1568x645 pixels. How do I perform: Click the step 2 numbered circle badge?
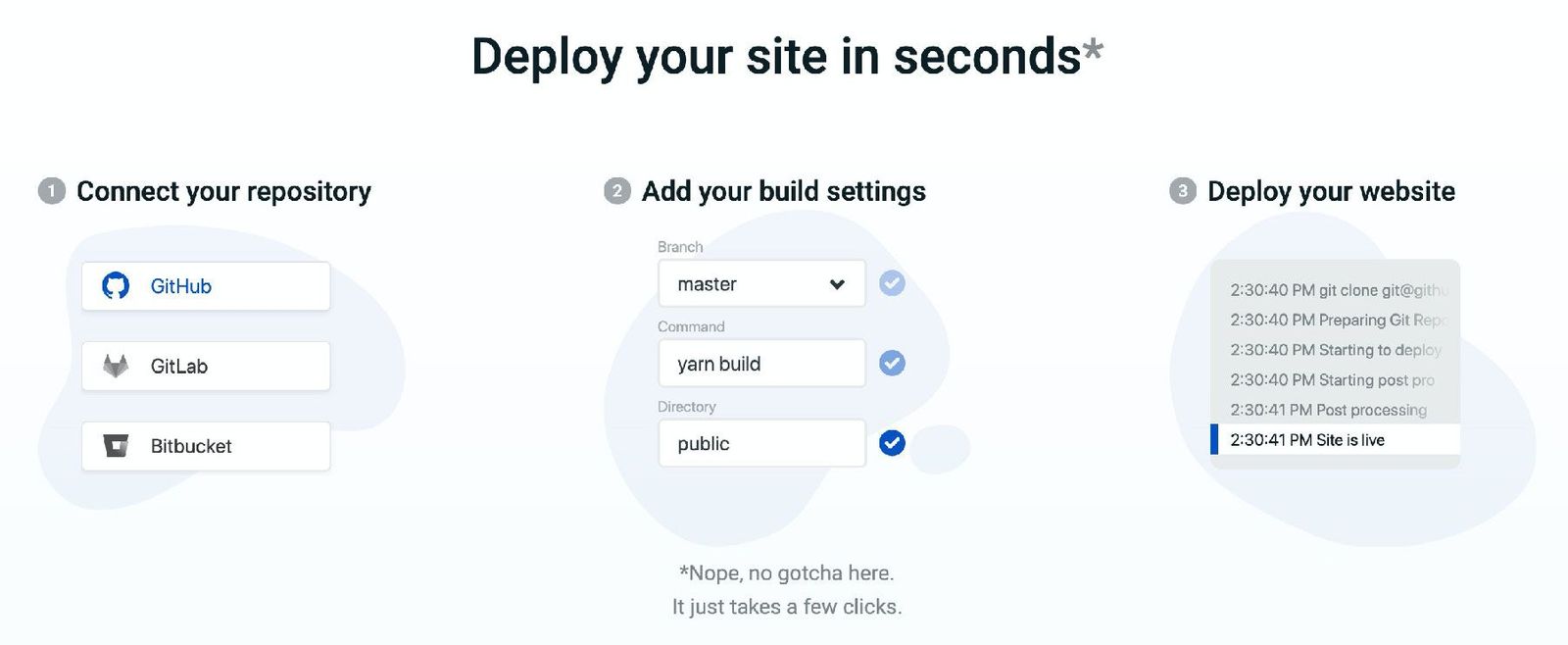615,192
